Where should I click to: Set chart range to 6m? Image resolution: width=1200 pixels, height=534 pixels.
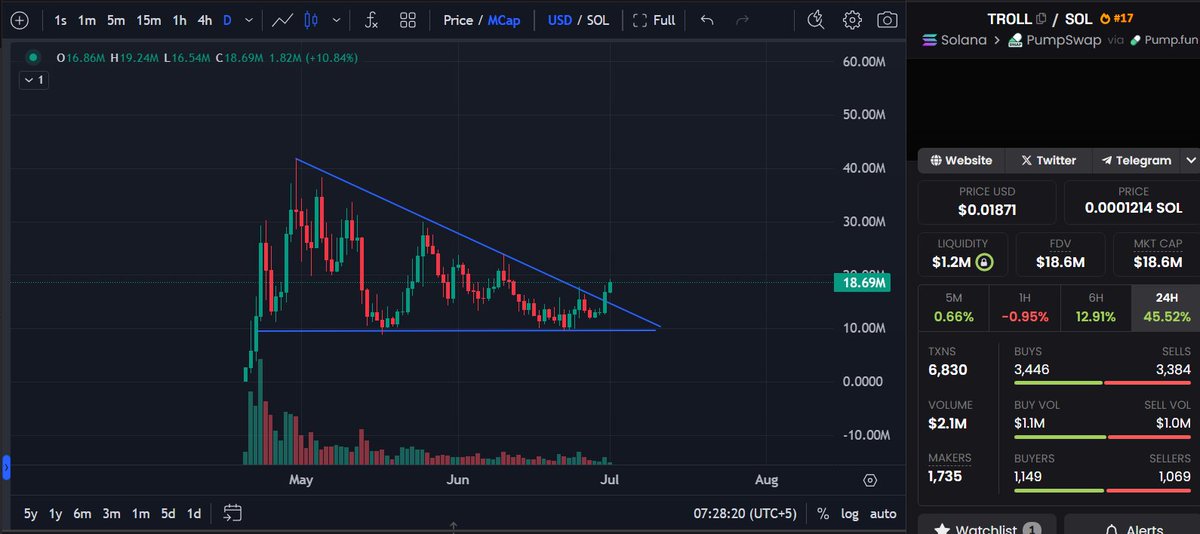[82, 513]
